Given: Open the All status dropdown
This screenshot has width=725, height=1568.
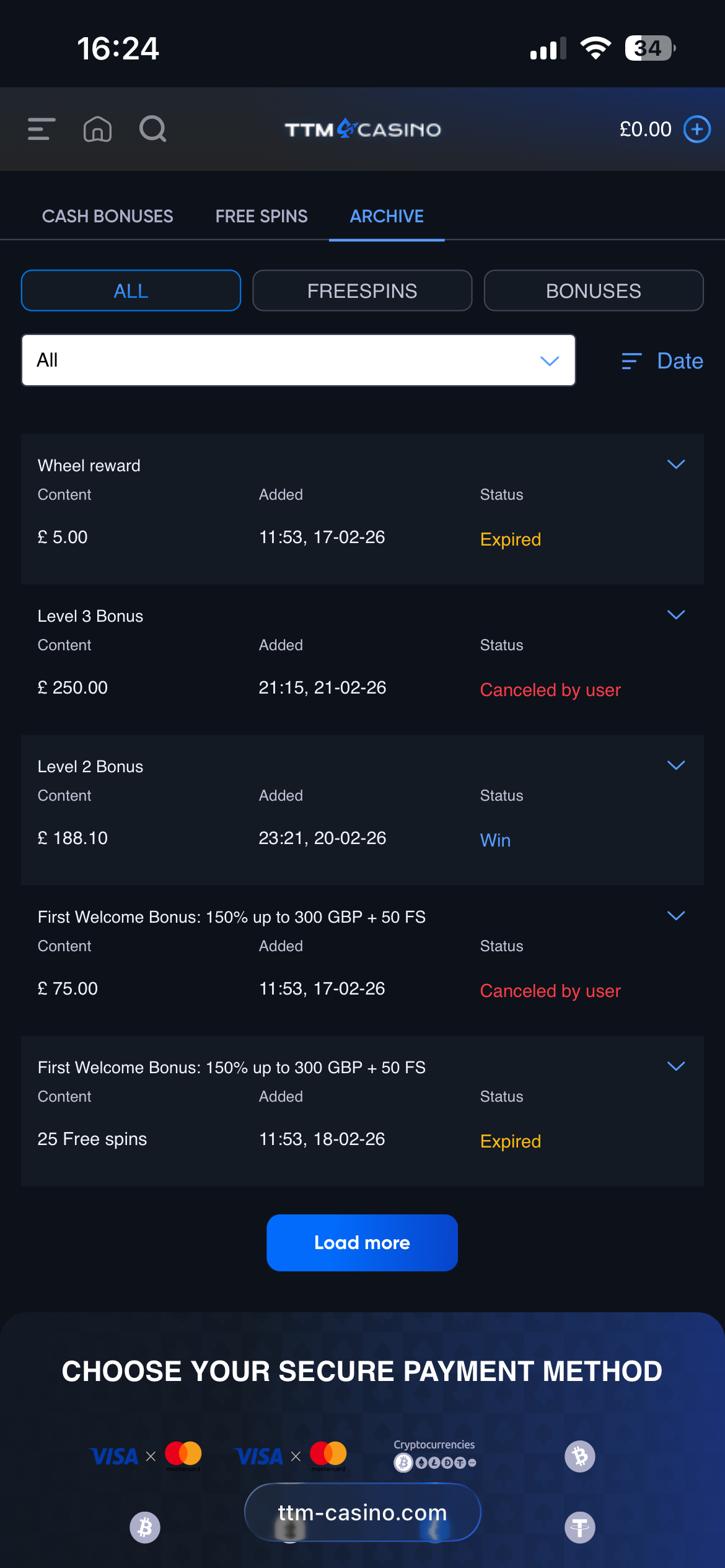Looking at the screenshot, I should pyautogui.click(x=298, y=360).
